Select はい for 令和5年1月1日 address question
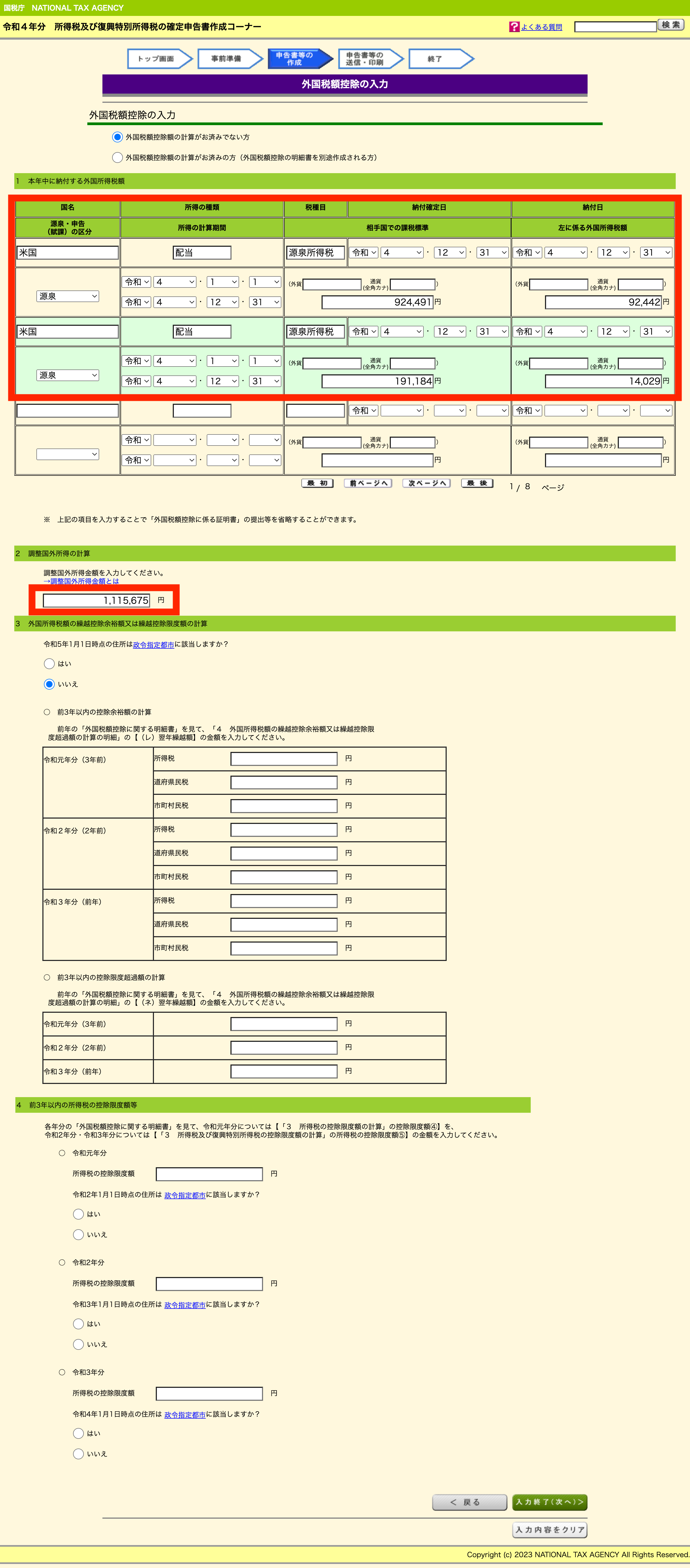 click(49, 663)
